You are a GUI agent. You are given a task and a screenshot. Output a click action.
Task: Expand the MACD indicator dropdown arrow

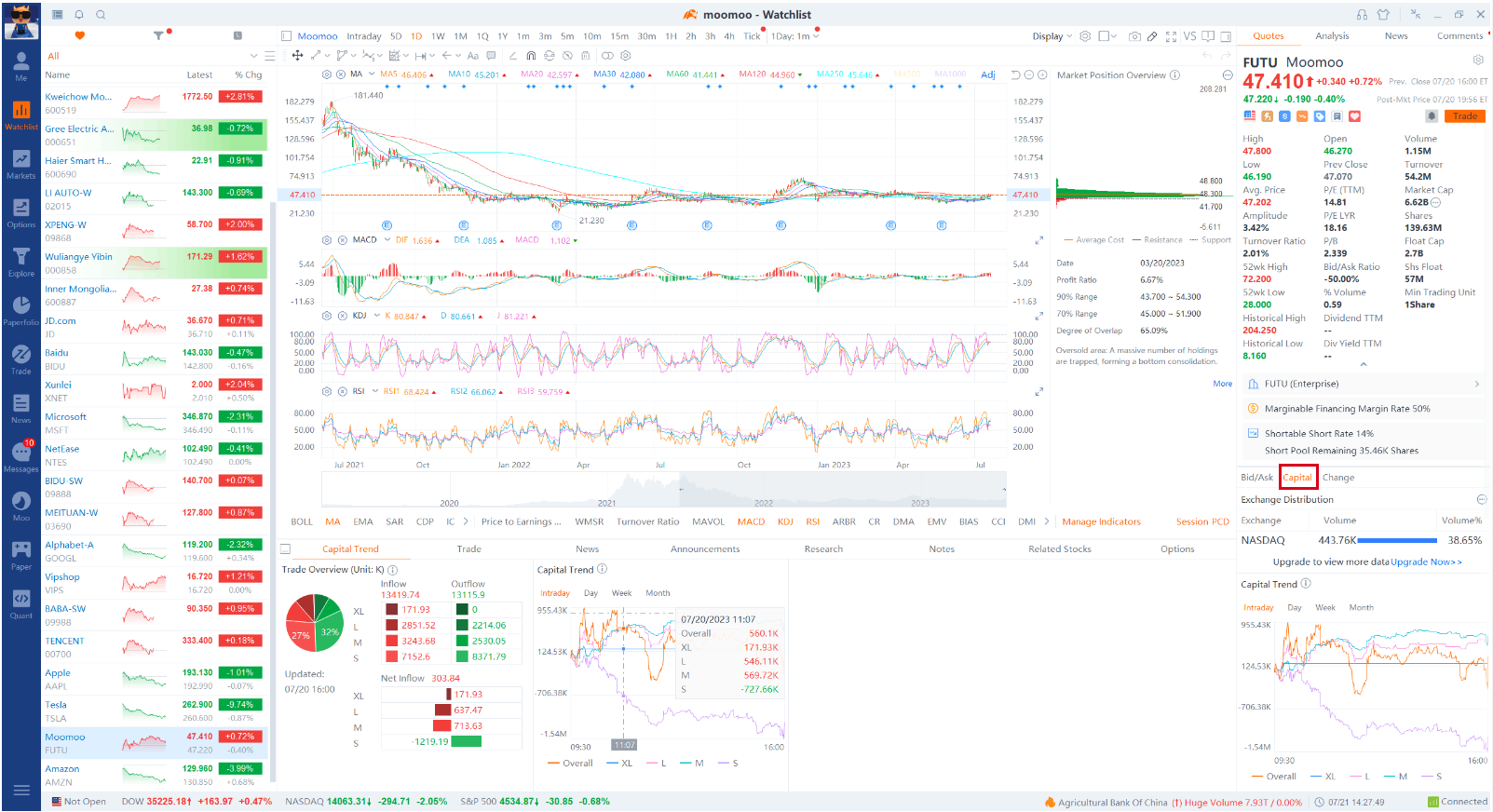click(387, 239)
